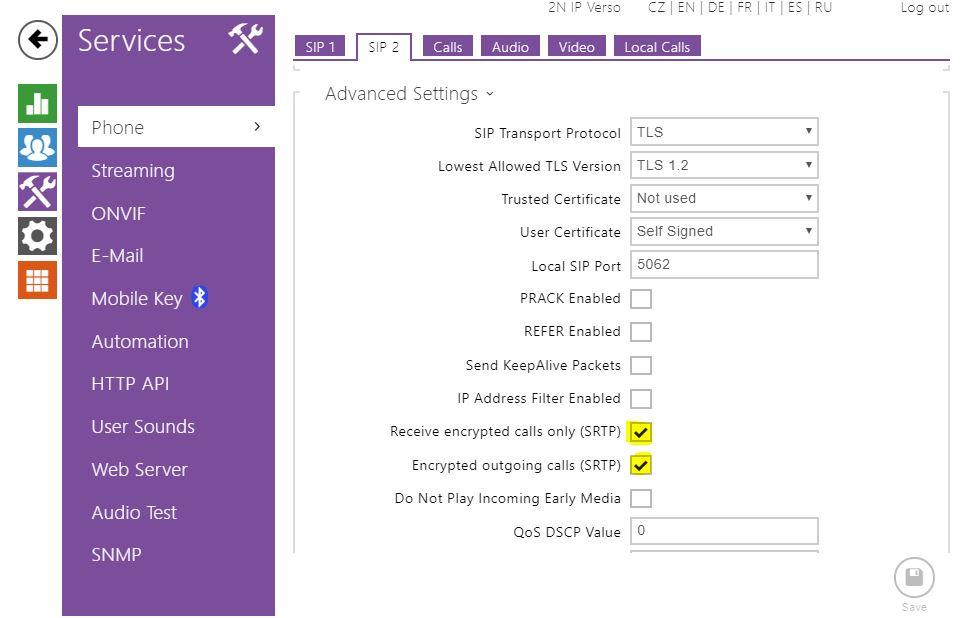This screenshot has height=618, width=974.
Task: Uncheck Receive encrypted calls only (SRTP)
Action: [641, 432]
